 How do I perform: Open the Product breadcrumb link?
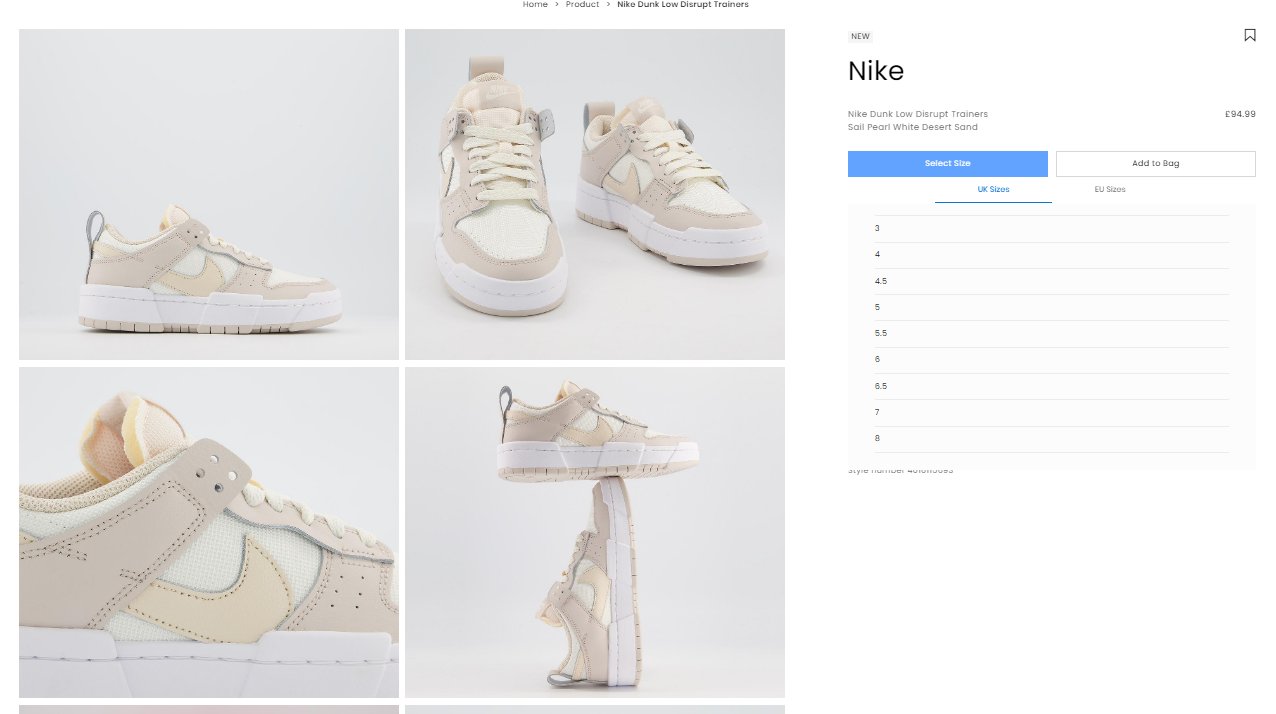582,5
